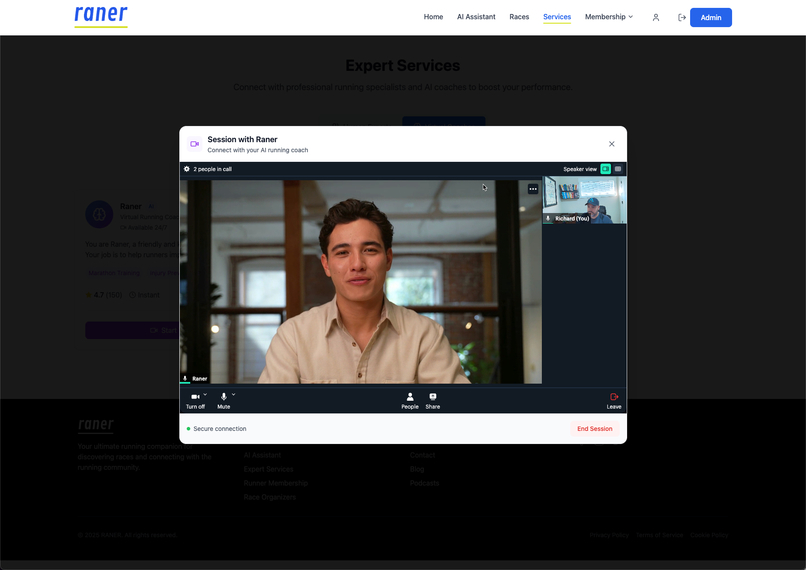Viewport: 806px width, 570px height.
Task: Click the '2 people in call' label
Action: pyautogui.click(x=212, y=169)
